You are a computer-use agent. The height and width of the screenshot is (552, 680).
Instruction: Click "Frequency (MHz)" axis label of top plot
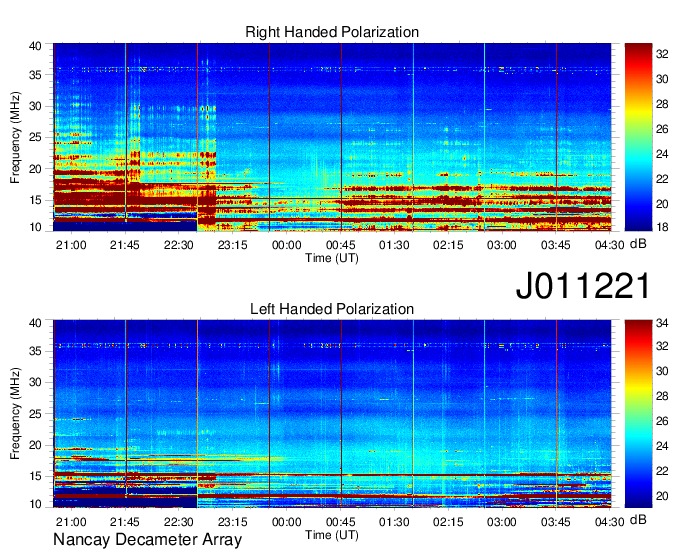[x=15, y=137]
